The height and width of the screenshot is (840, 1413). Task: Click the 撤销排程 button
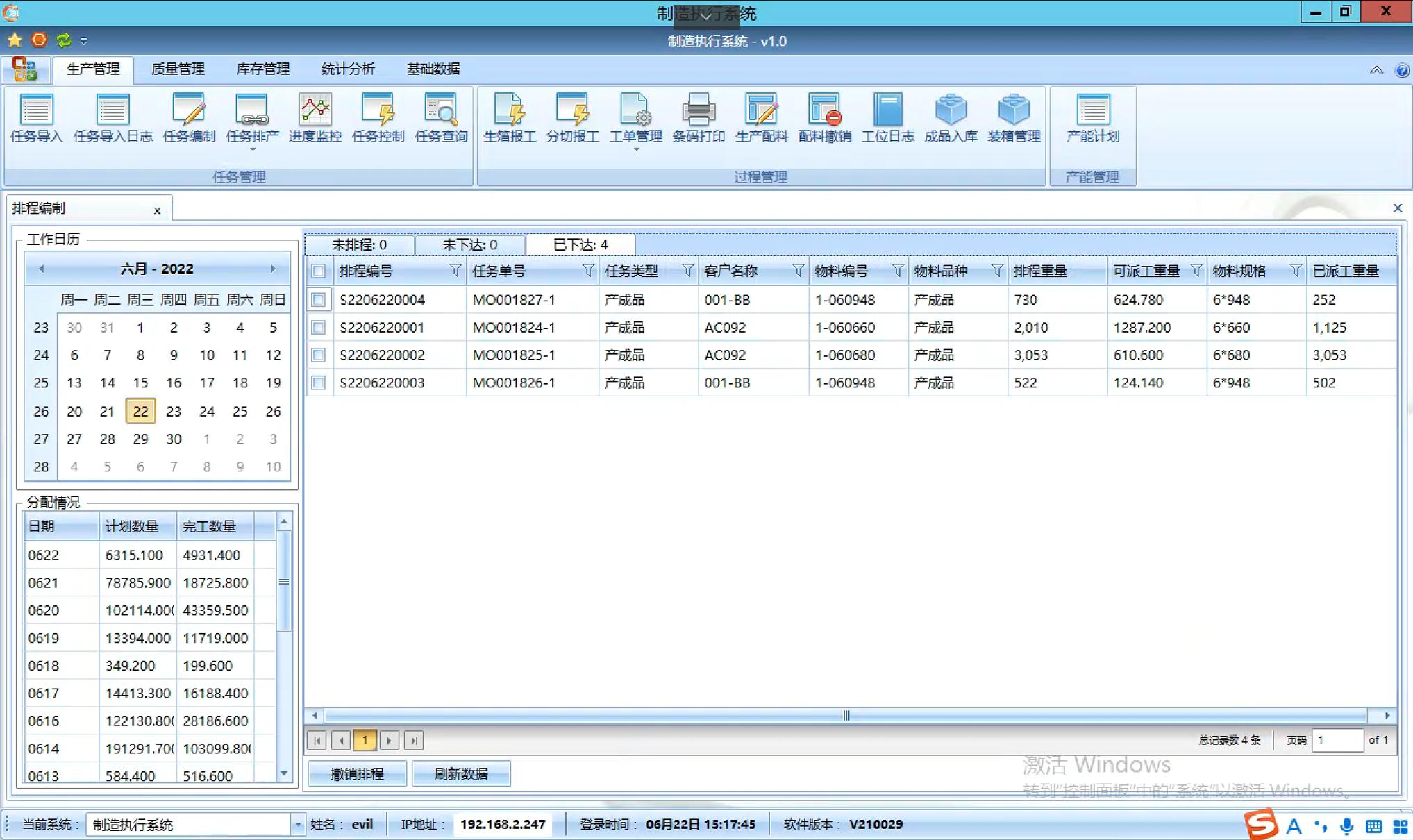click(x=357, y=773)
